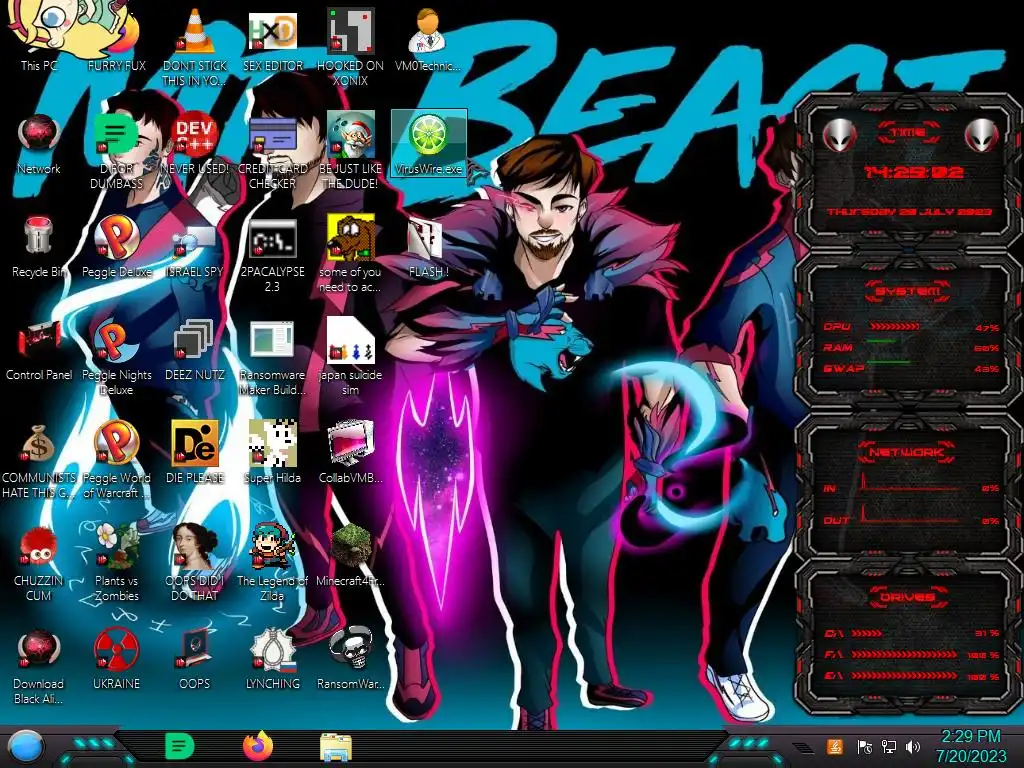Open the beaver icon some of you need to ac...
The height and width of the screenshot is (768, 1024).
pyautogui.click(x=350, y=255)
